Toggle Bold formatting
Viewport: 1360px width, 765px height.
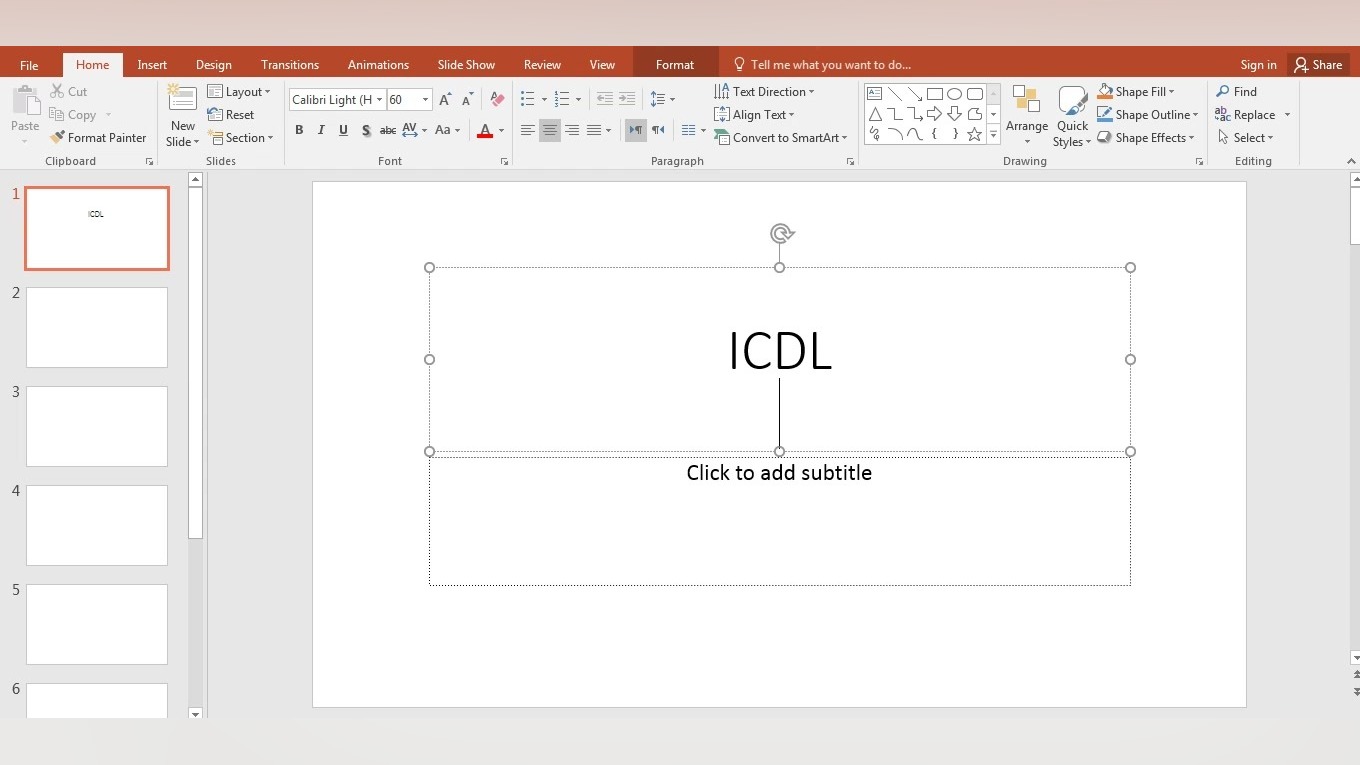click(299, 130)
